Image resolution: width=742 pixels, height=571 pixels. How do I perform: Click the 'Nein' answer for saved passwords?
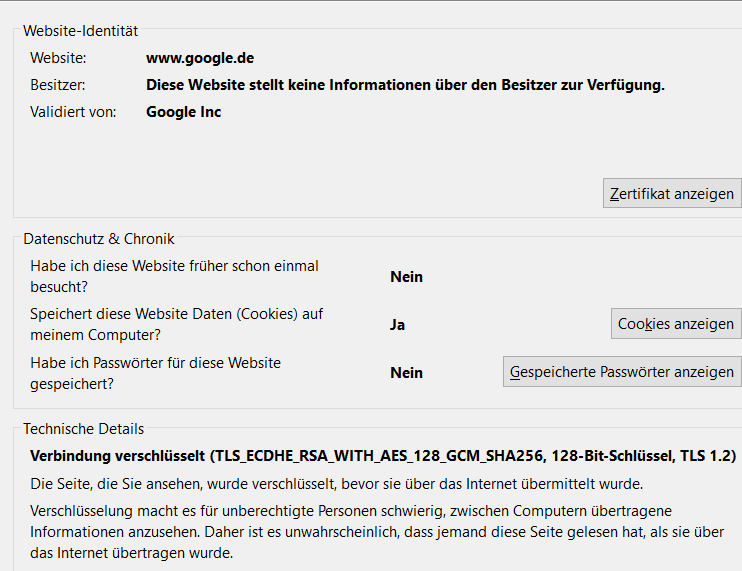coord(406,373)
